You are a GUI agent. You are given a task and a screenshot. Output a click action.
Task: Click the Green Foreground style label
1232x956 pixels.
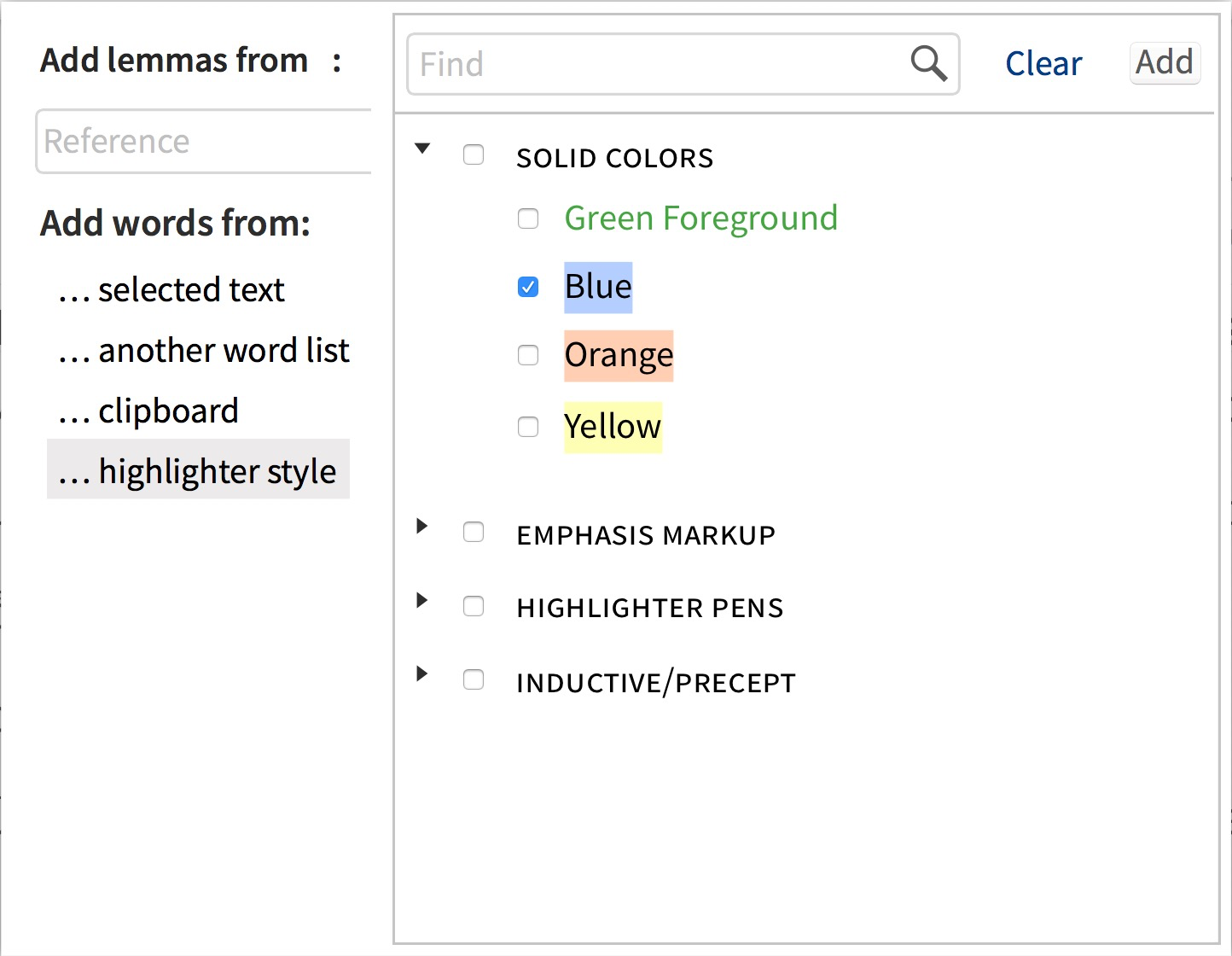click(701, 219)
